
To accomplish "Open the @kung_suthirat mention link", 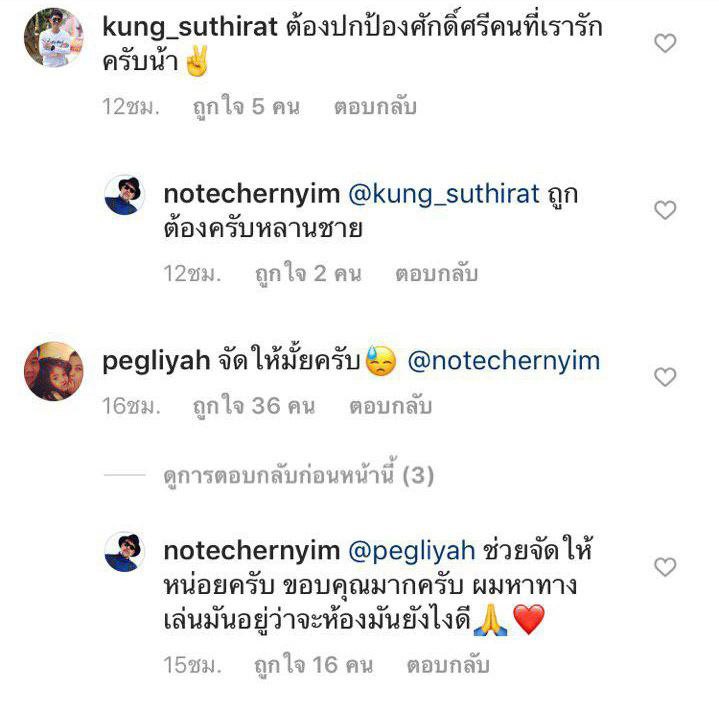I will pyautogui.click(x=444, y=194).
